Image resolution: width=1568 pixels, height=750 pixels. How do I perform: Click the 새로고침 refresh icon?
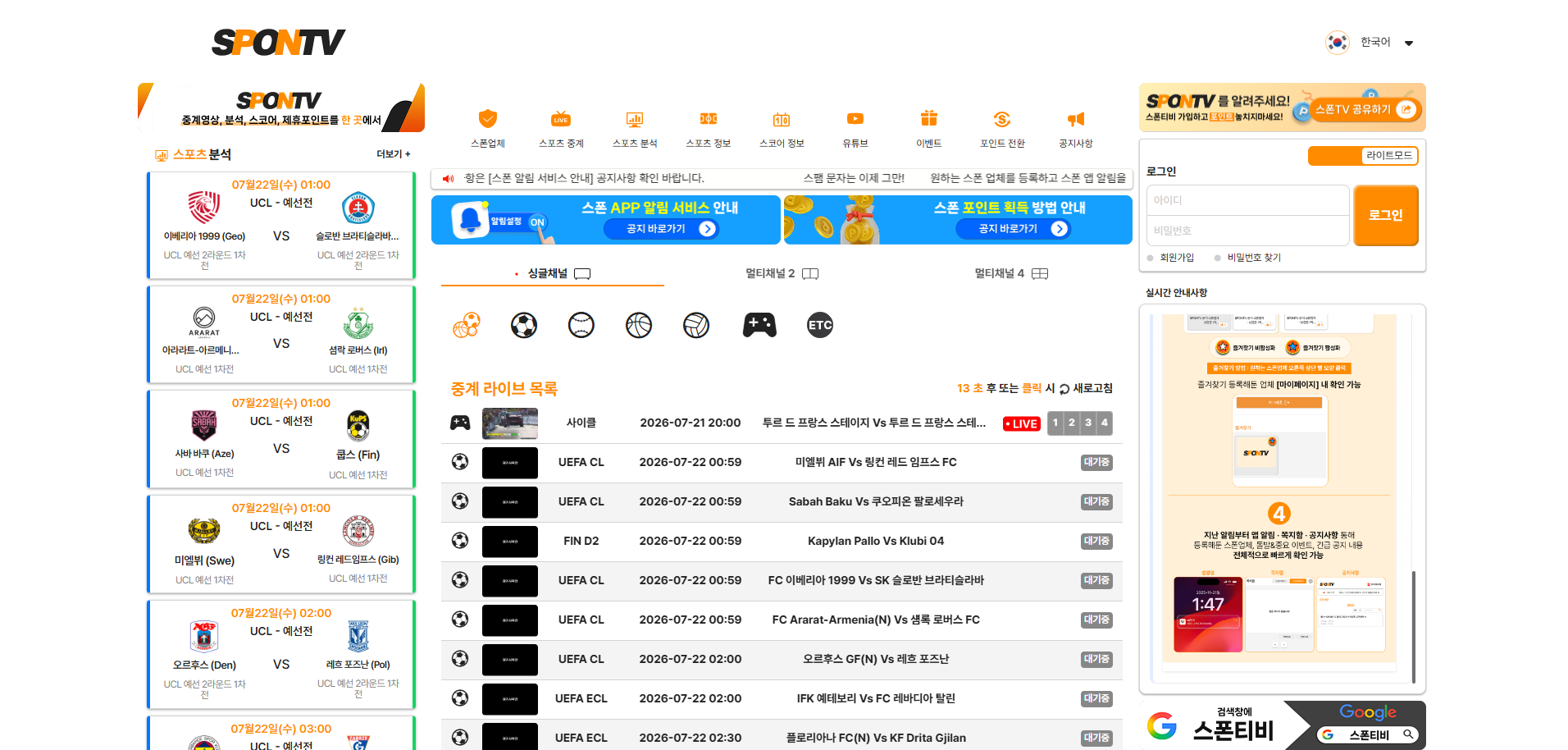coord(1064,389)
